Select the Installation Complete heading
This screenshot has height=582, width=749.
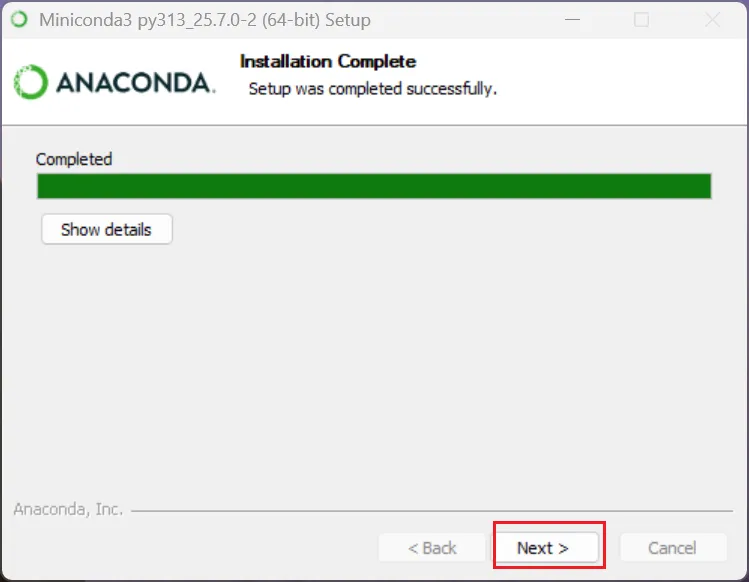[x=328, y=61]
